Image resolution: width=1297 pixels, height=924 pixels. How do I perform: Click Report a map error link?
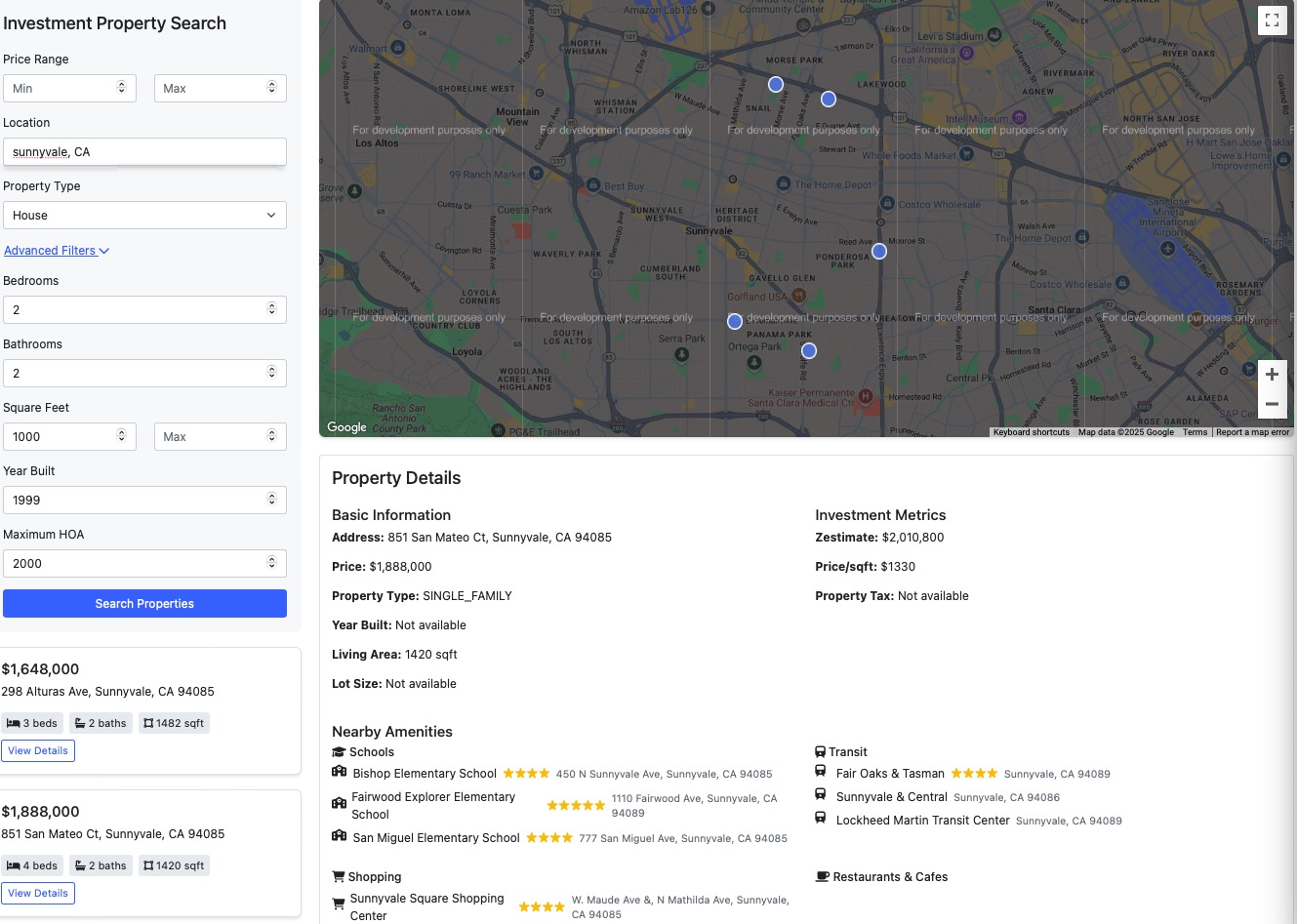coord(1253,432)
